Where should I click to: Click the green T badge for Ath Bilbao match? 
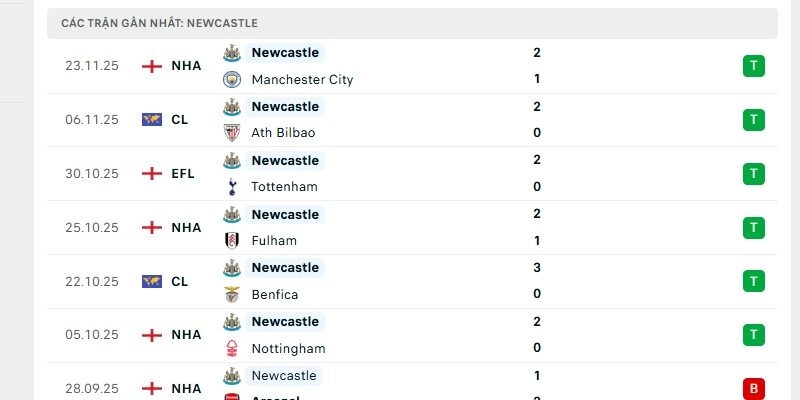point(753,120)
